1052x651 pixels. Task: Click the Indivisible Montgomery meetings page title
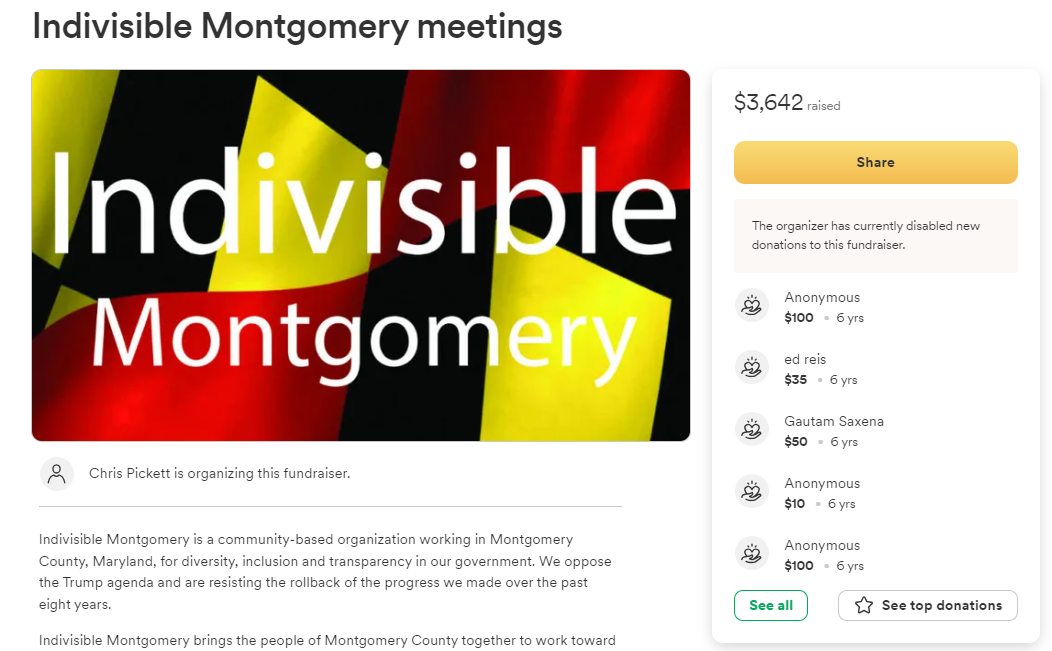(297, 26)
